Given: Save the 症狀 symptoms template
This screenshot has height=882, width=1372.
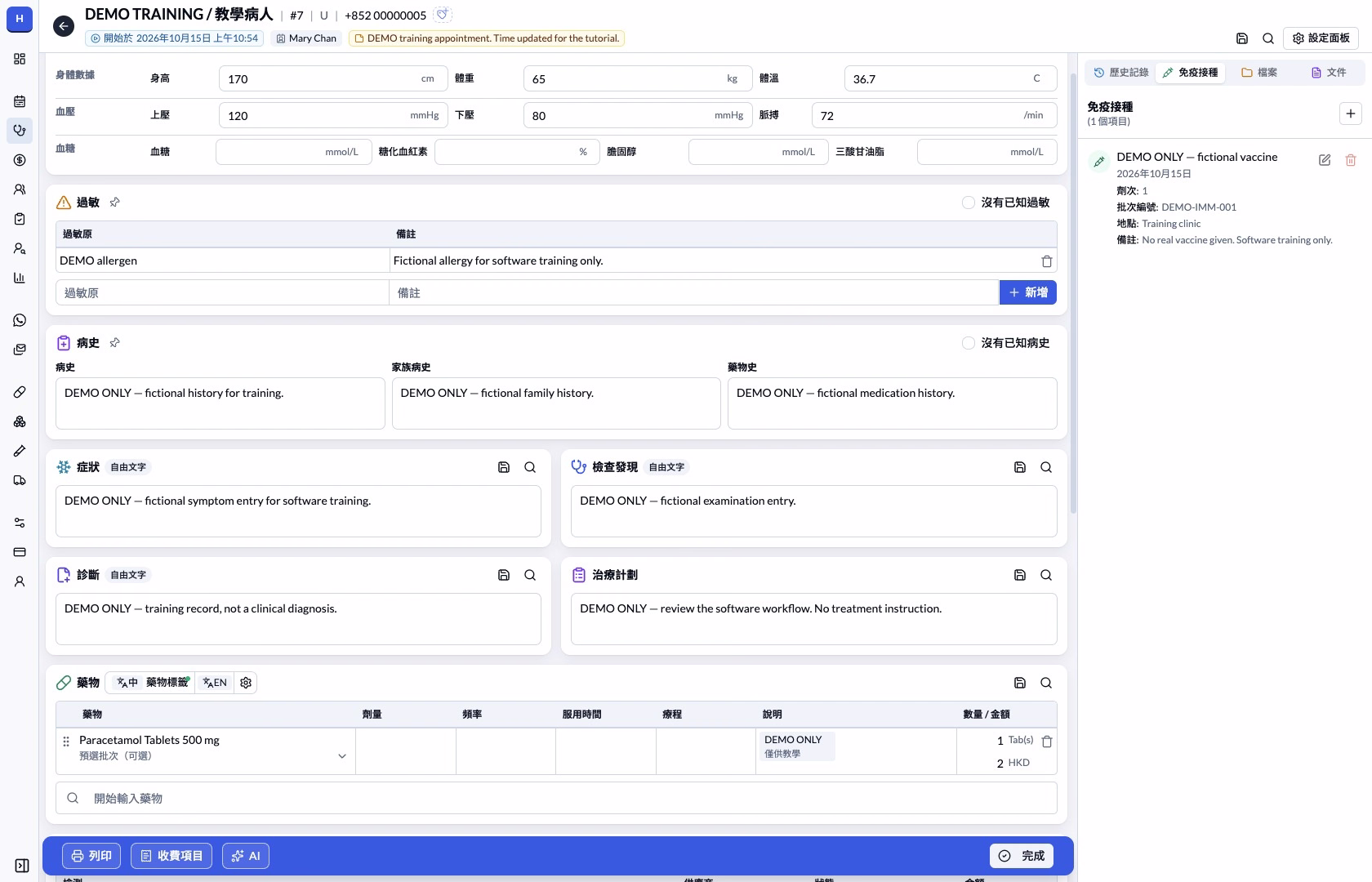Looking at the screenshot, I should click(504, 467).
